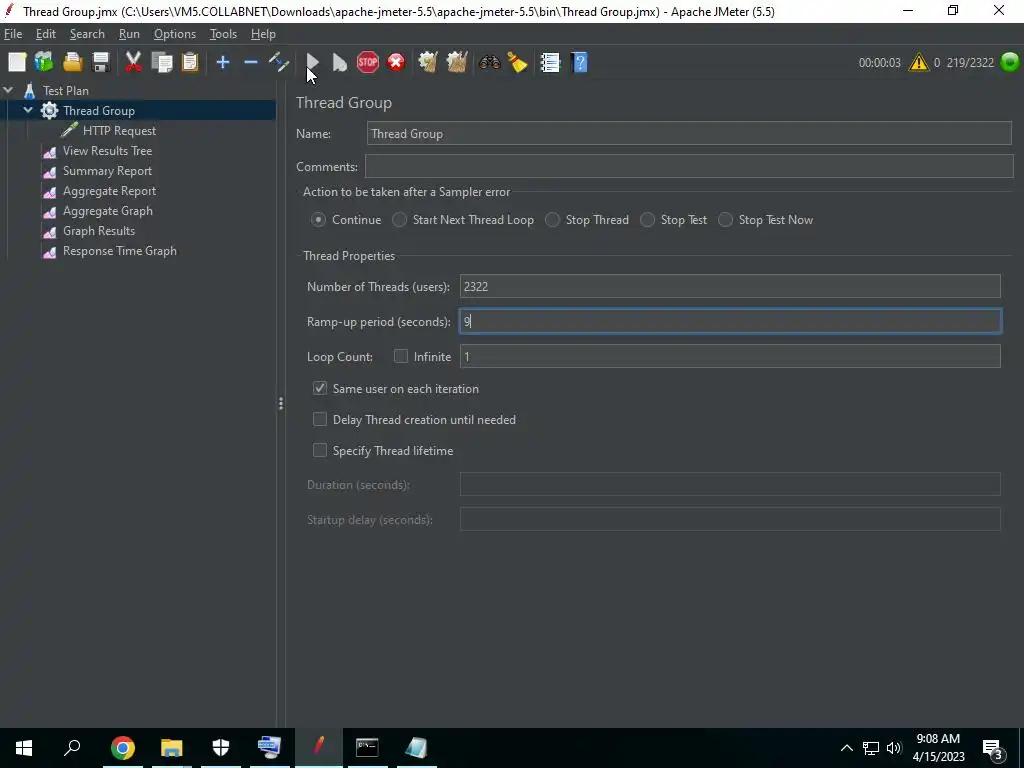Select the Stop Test Now radio button

(x=726, y=220)
